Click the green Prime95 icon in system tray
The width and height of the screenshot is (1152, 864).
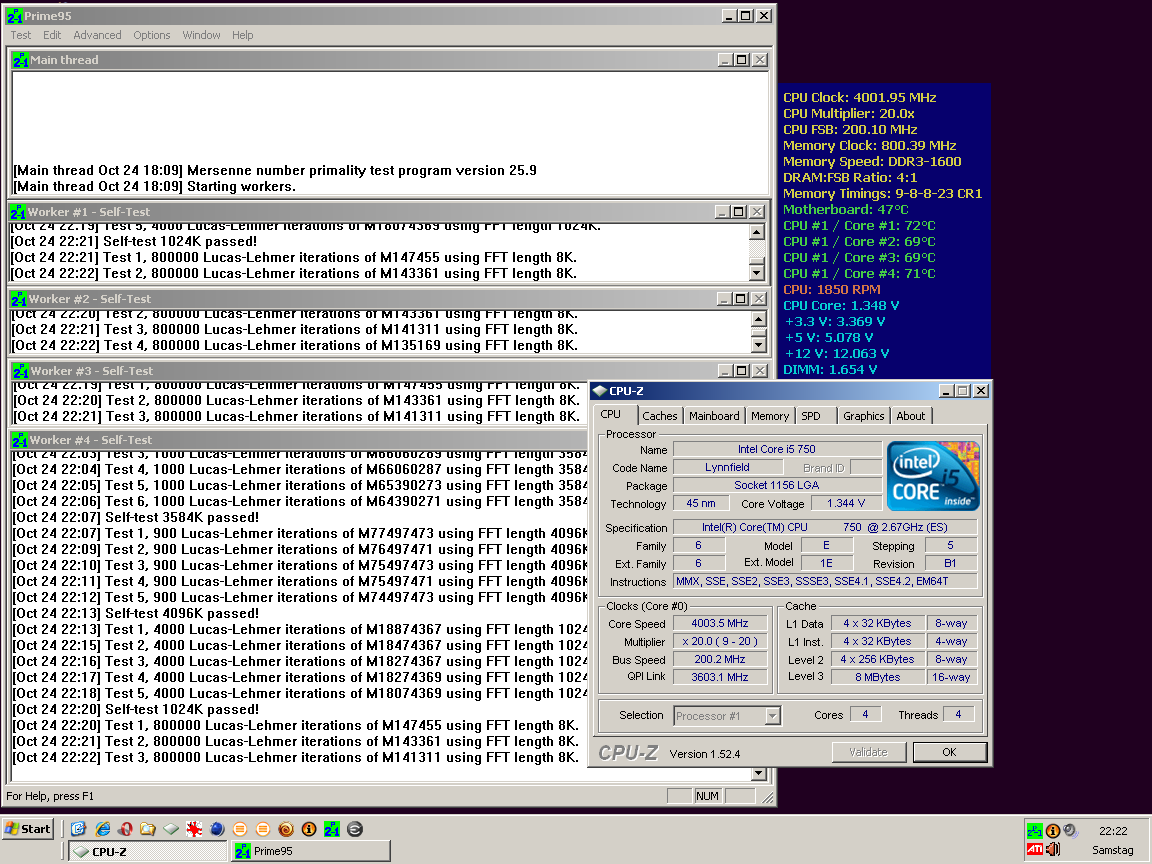click(x=1035, y=830)
